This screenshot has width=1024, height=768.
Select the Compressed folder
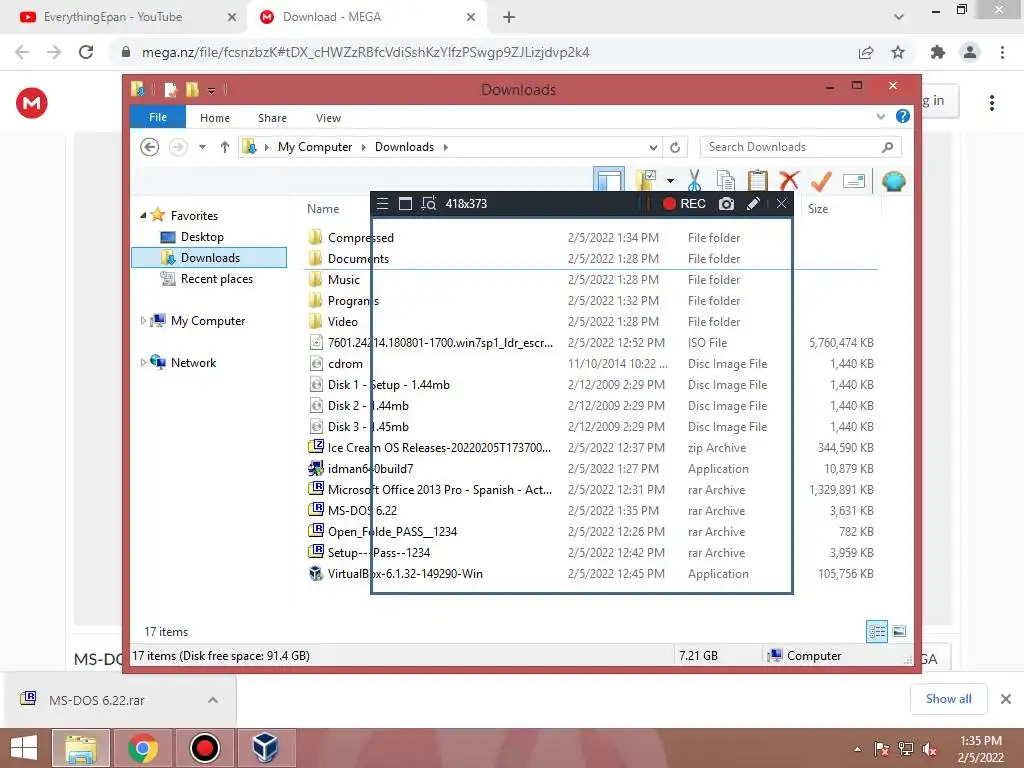click(x=360, y=238)
